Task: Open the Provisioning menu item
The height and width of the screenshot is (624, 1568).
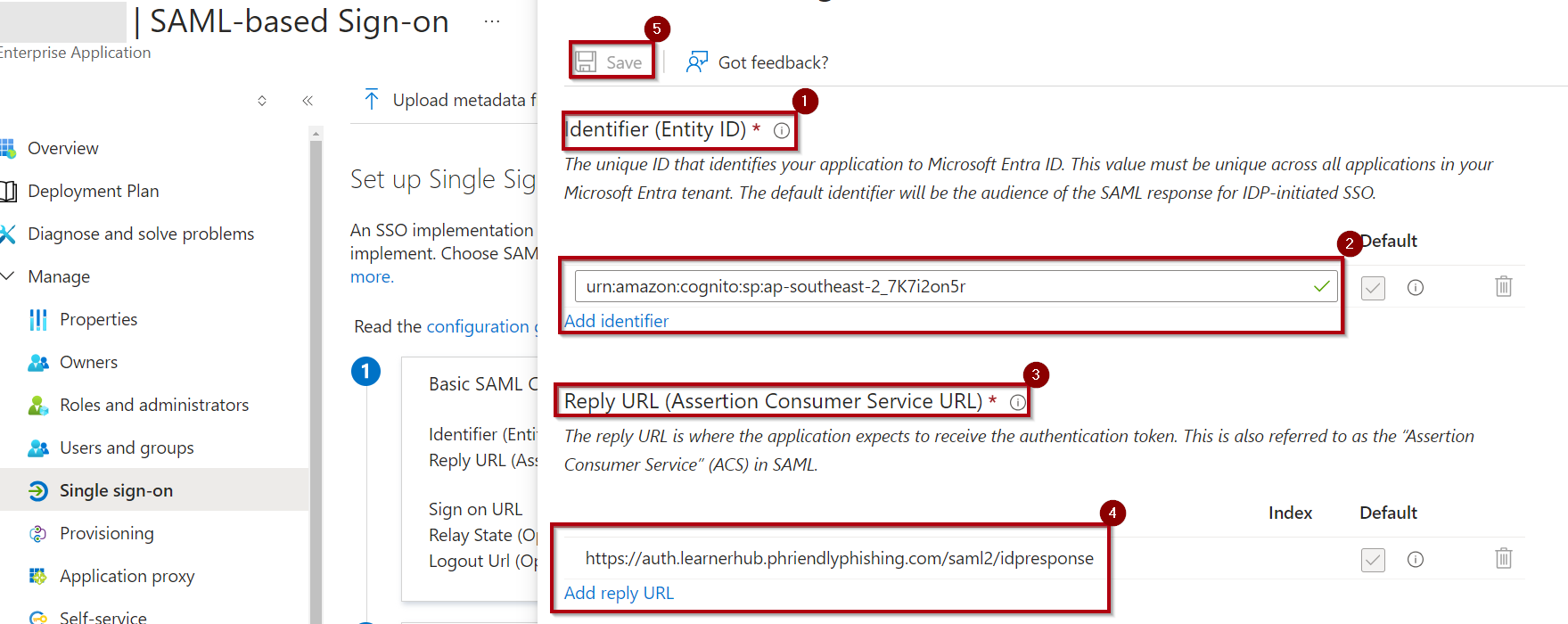Action: (106, 533)
